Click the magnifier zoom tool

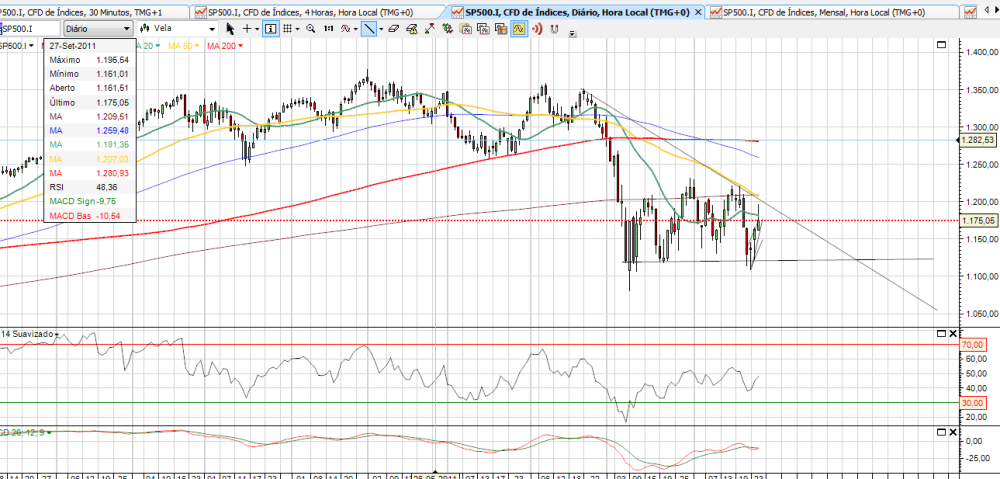tap(311, 29)
